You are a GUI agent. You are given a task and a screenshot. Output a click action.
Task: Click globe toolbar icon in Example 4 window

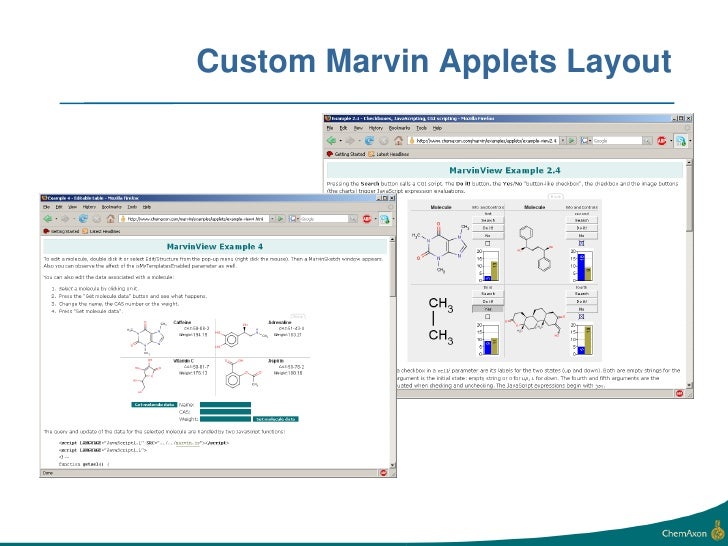(x=384, y=219)
